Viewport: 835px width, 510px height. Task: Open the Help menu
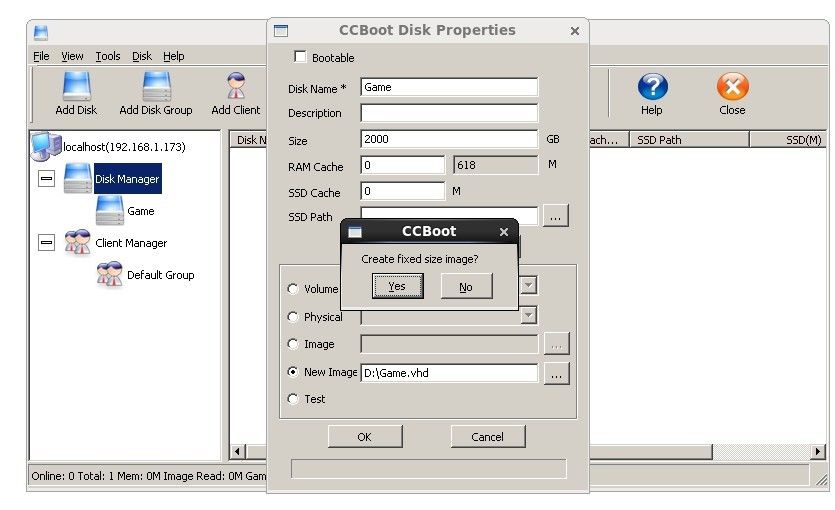[x=174, y=56]
